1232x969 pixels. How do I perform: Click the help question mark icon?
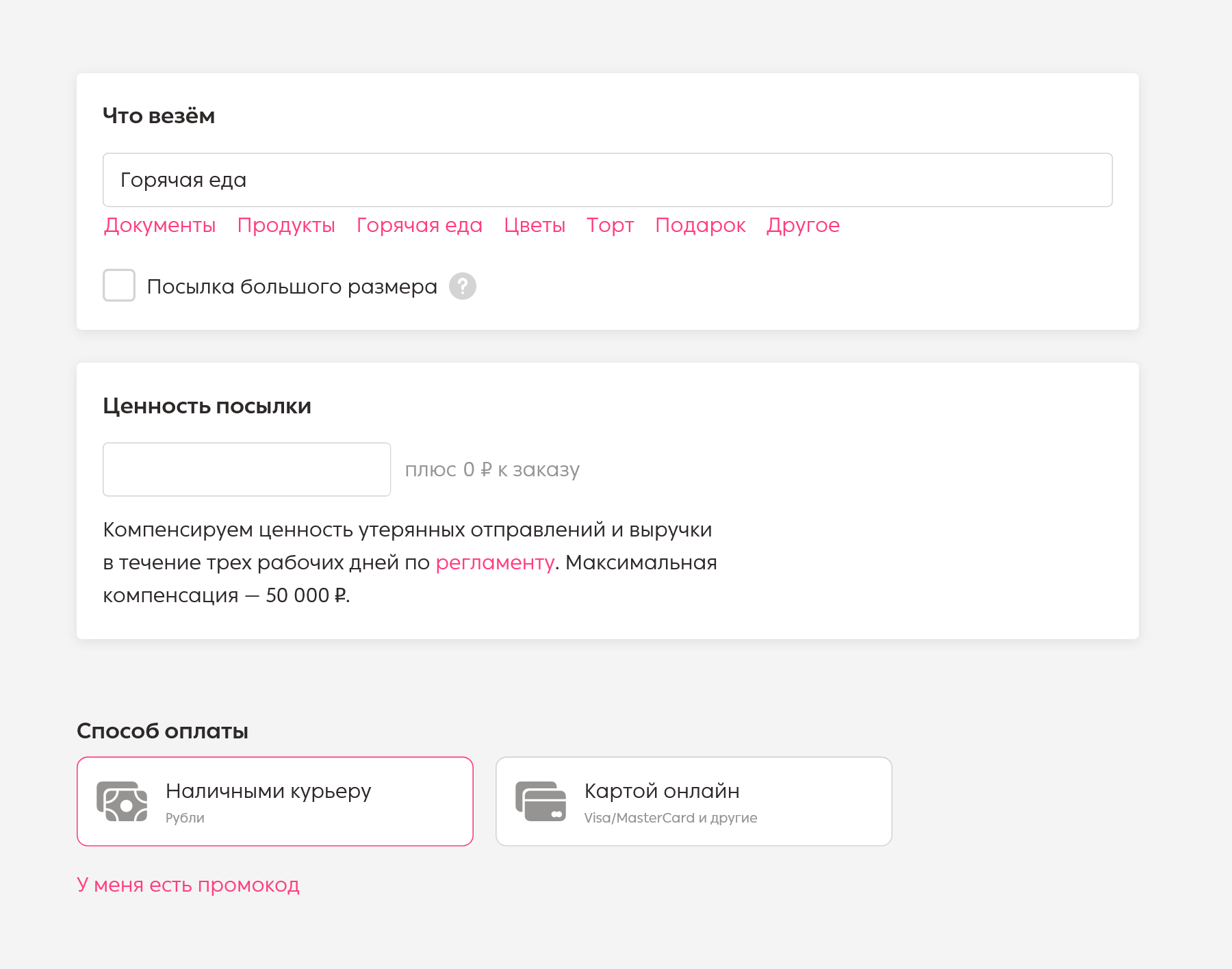pos(463,286)
